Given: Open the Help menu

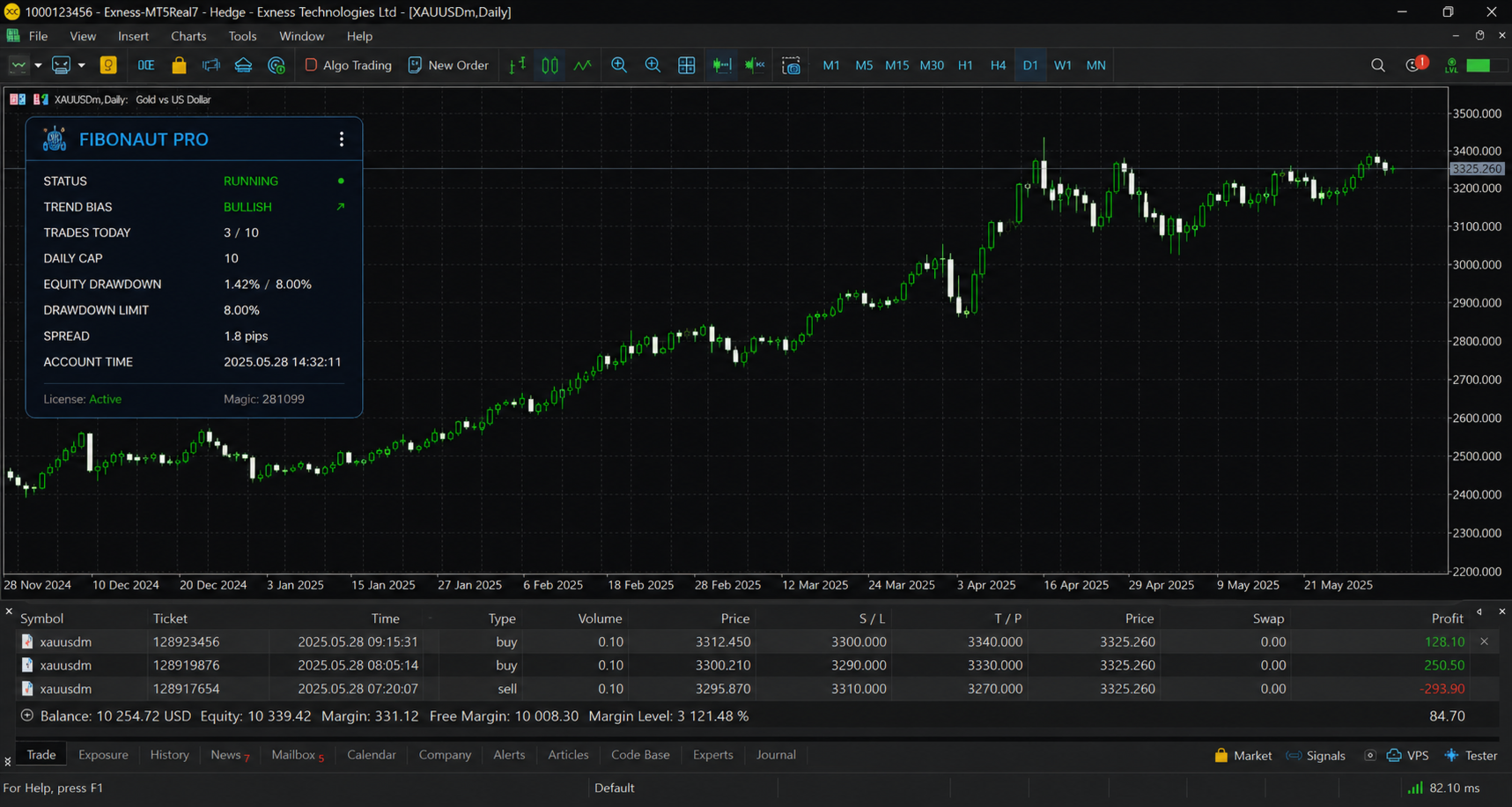Looking at the screenshot, I should [359, 36].
